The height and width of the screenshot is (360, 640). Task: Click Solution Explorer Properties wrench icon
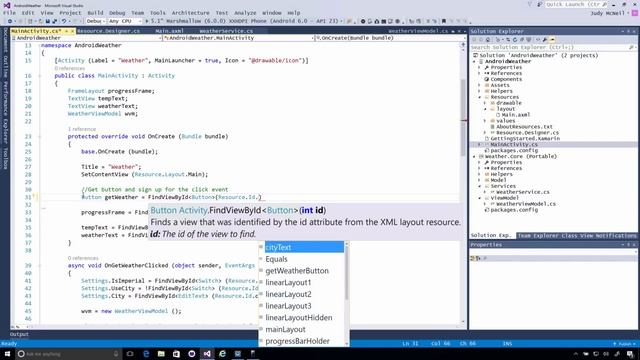(545, 40)
